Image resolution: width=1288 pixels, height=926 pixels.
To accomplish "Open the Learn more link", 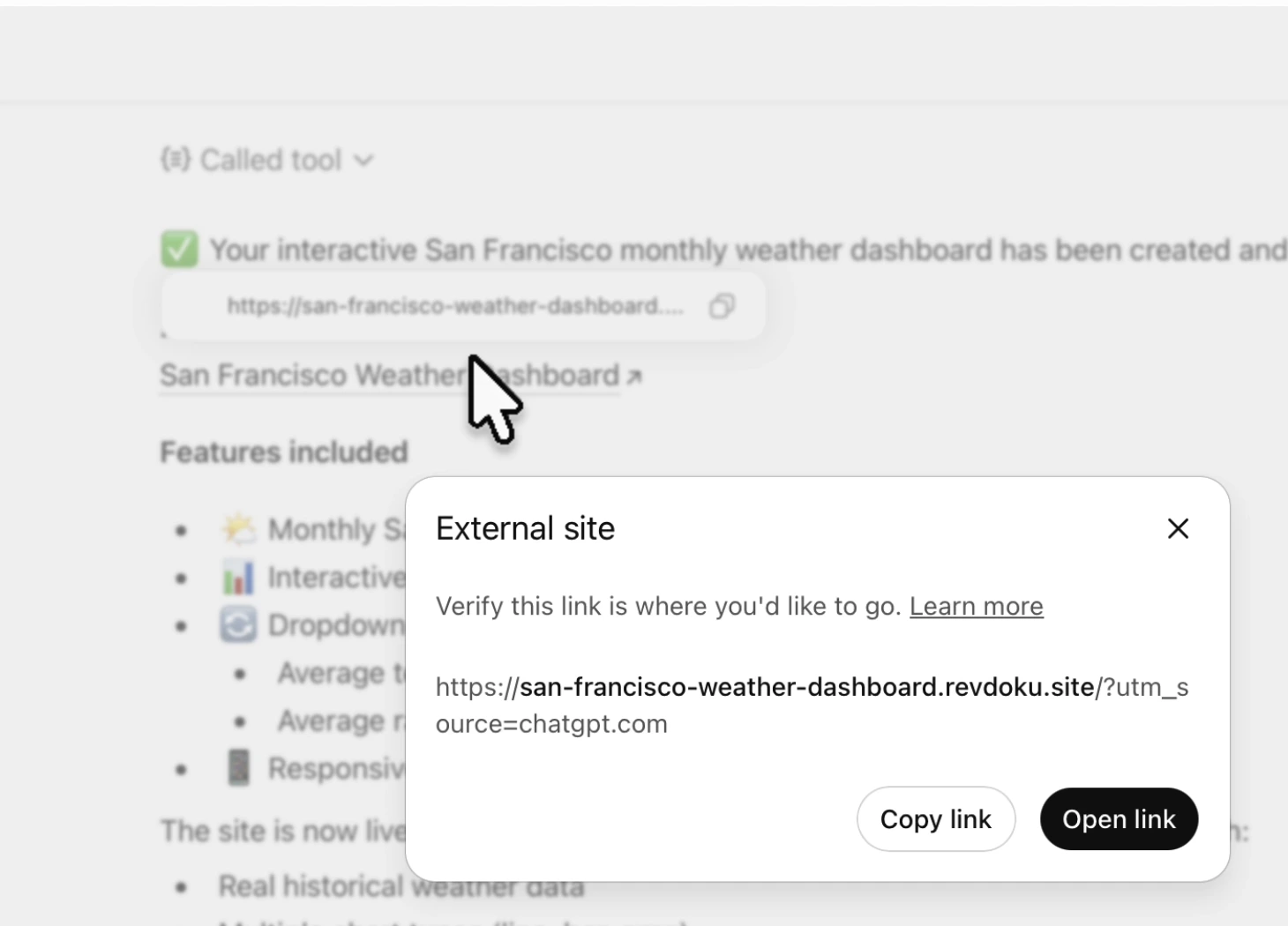I will 977,606.
